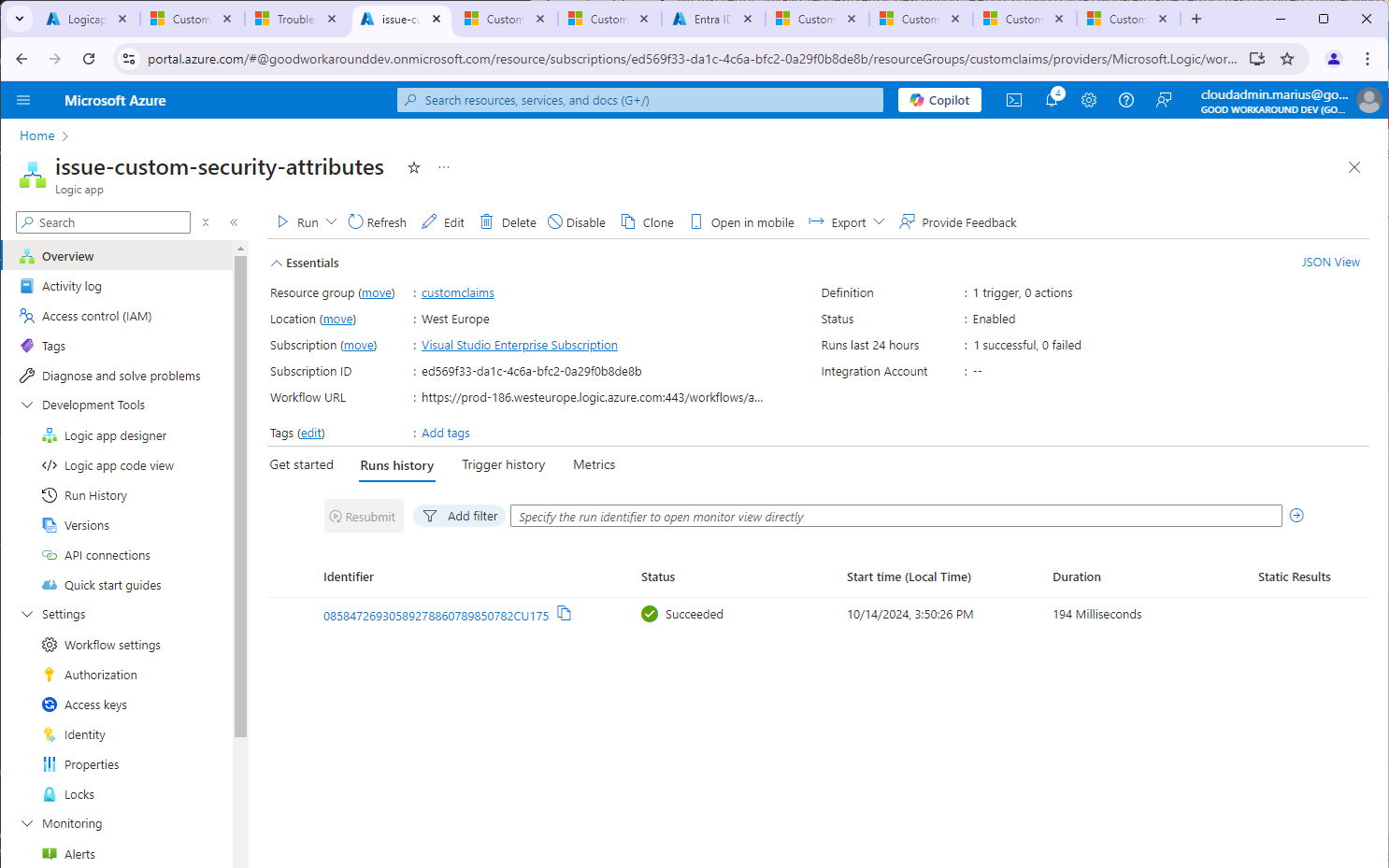The width and height of the screenshot is (1389, 868).
Task: Click the left sidebar vertical scrollbar
Action: click(240, 495)
